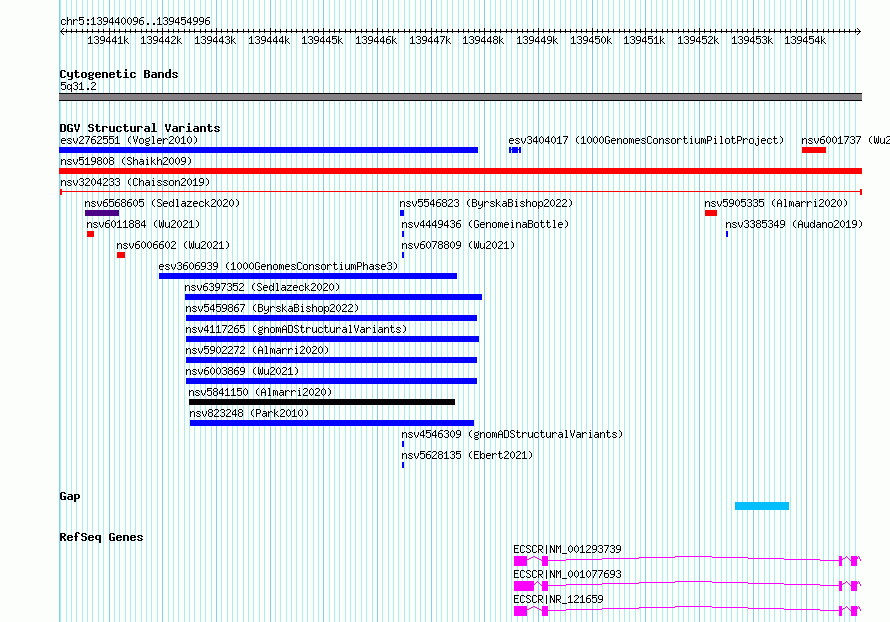Select the blue nsv4117265 variant bar
This screenshot has width=890, height=622.
pos(333,339)
